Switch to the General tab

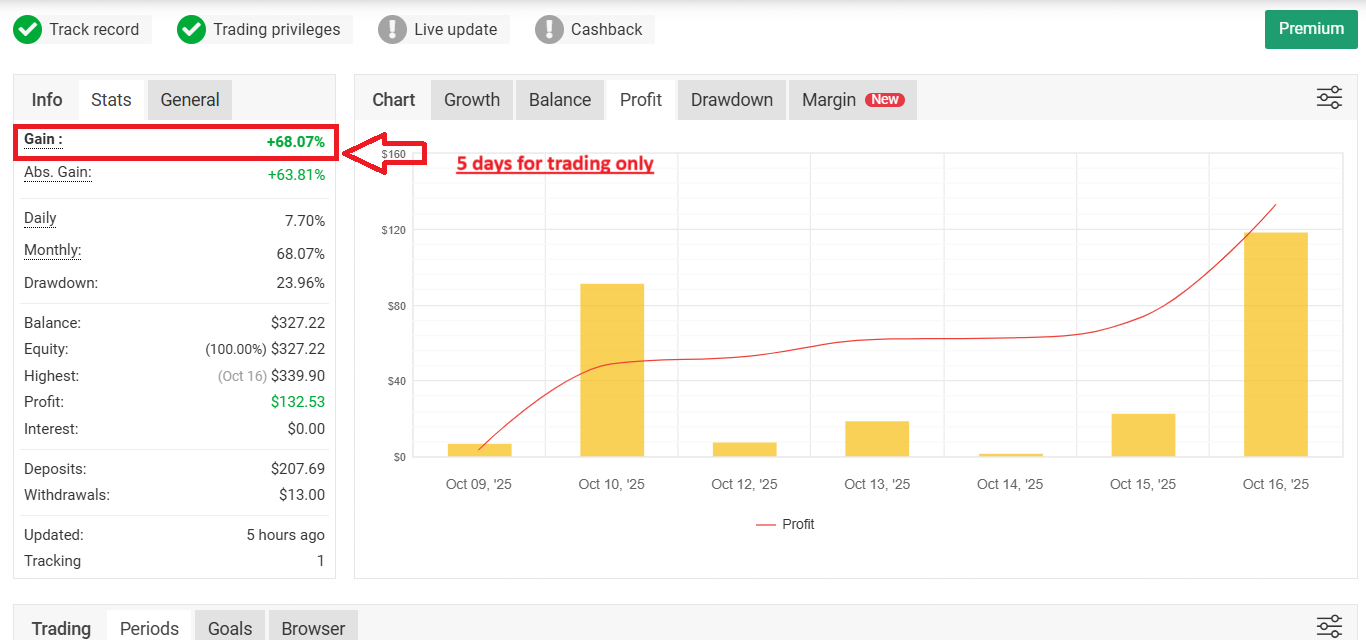(190, 100)
